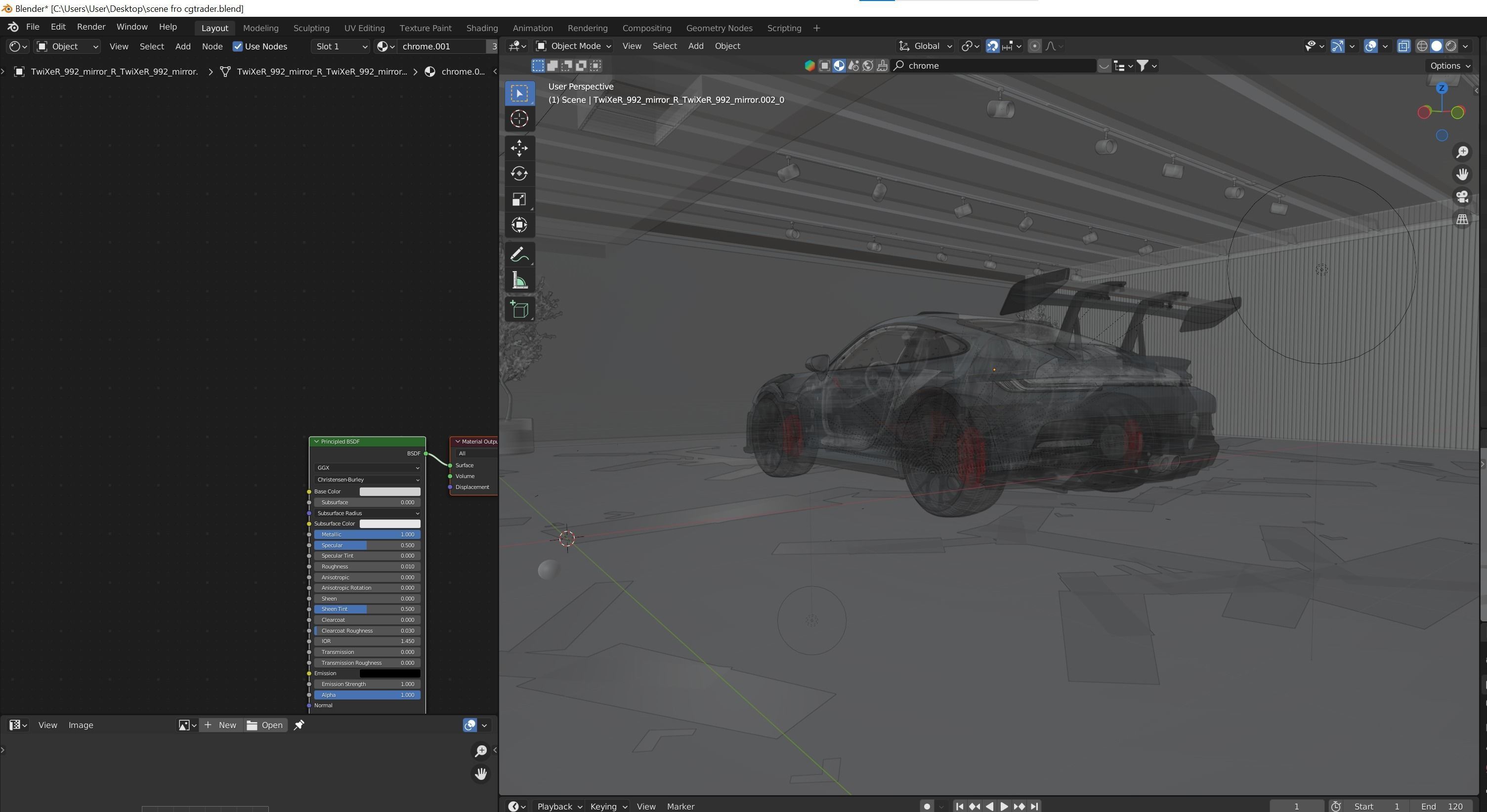Activate the Annotate pencil tool
Viewport: 1487px width, 812px height.
pyautogui.click(x=519, y=254)
